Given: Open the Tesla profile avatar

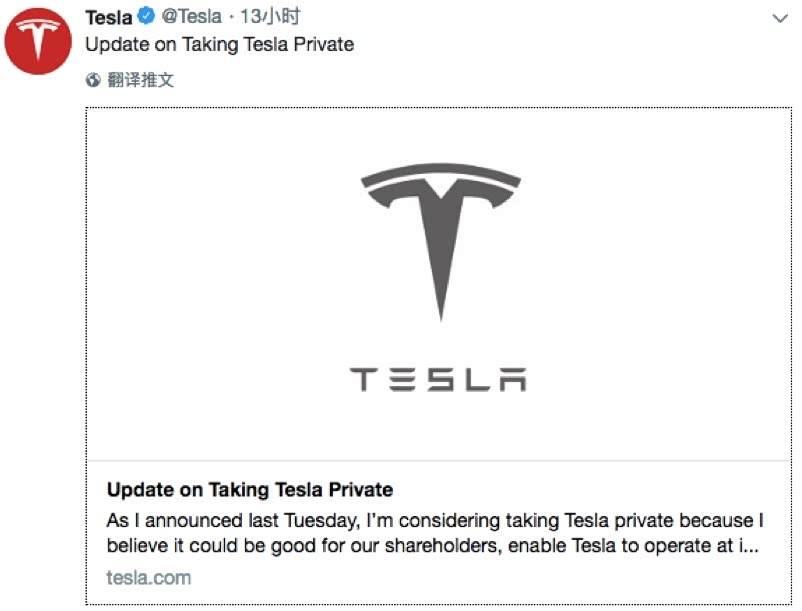Looking at the screenshot, I should [x=40, y=40].
